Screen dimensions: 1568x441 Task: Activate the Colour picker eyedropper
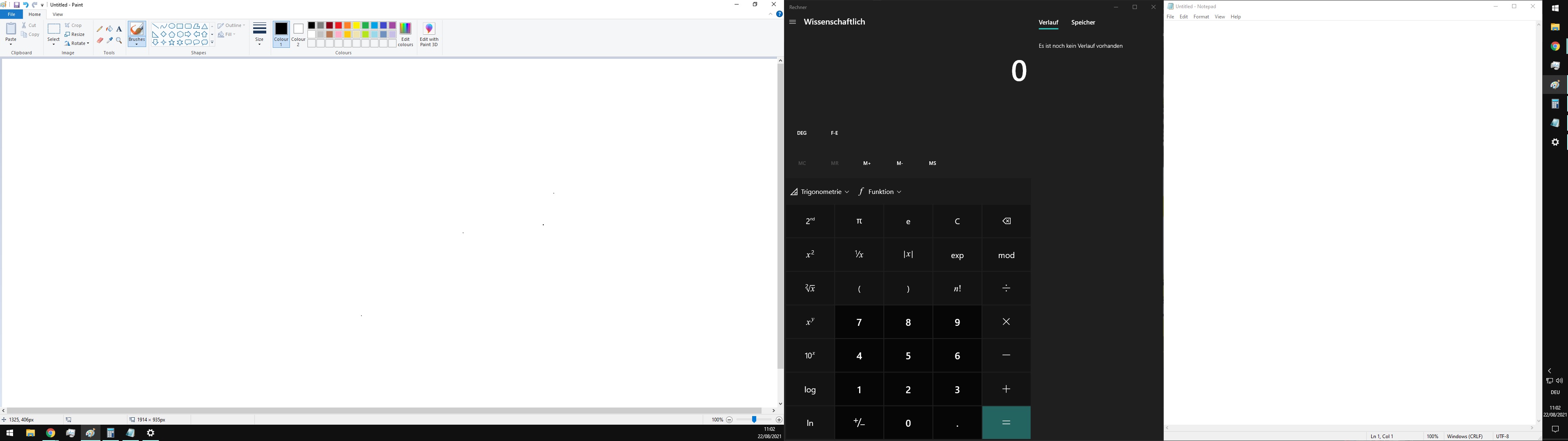tap(109, 41)
